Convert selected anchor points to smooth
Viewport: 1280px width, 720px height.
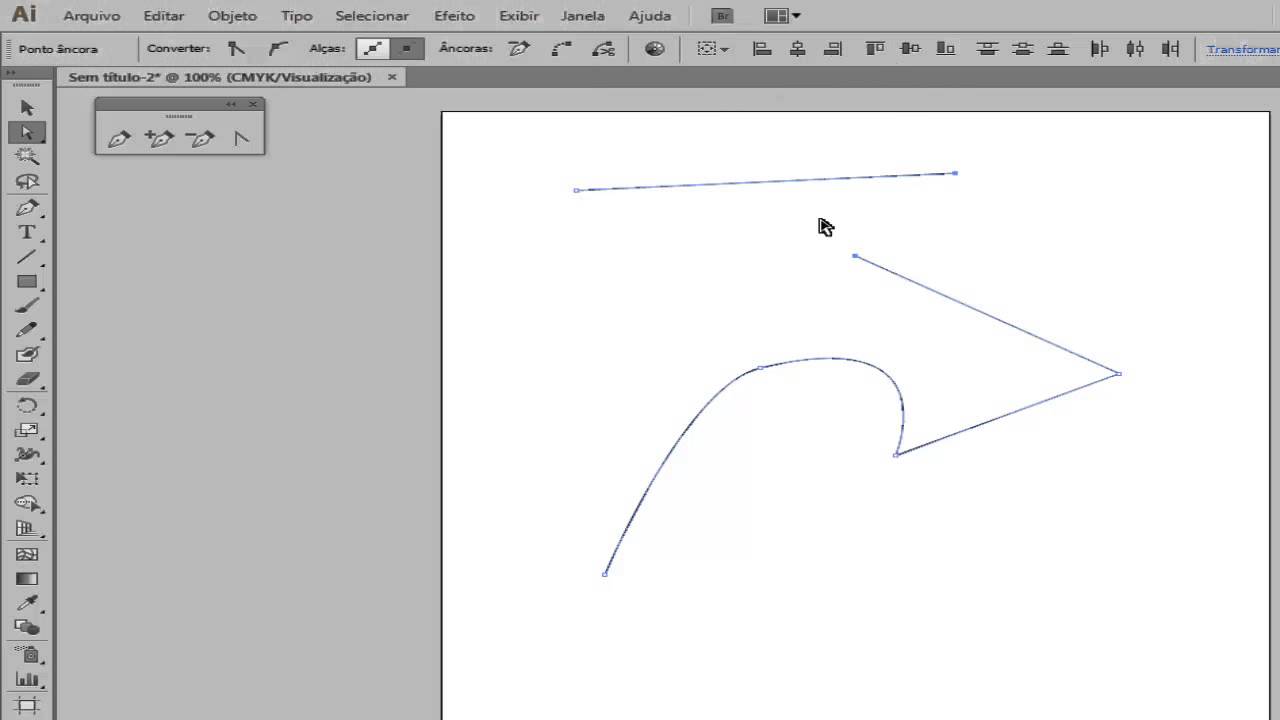coord(278,48)
